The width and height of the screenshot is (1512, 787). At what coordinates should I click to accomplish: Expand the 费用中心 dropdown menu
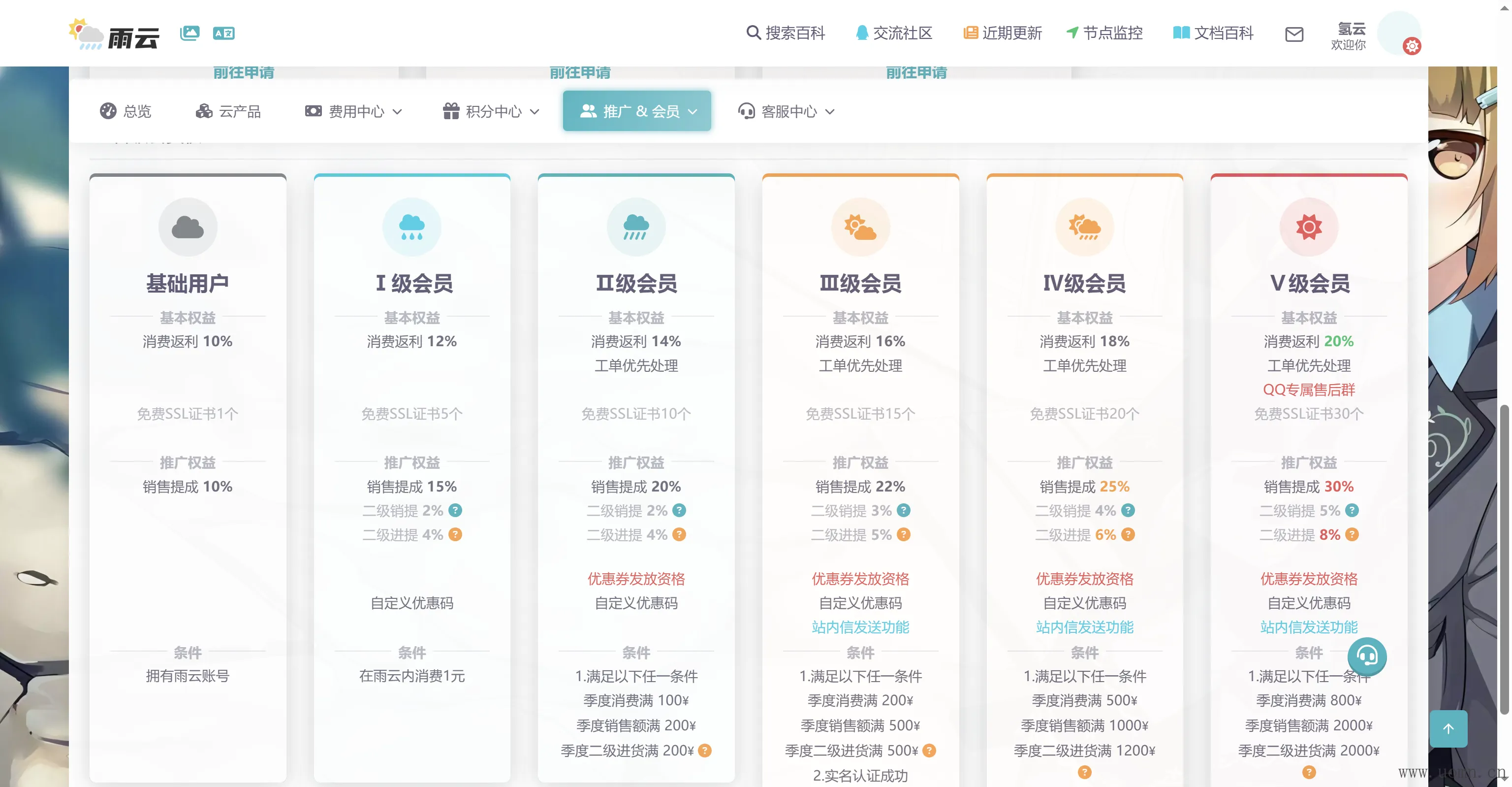pyautogui.click(x=353, y=111)
